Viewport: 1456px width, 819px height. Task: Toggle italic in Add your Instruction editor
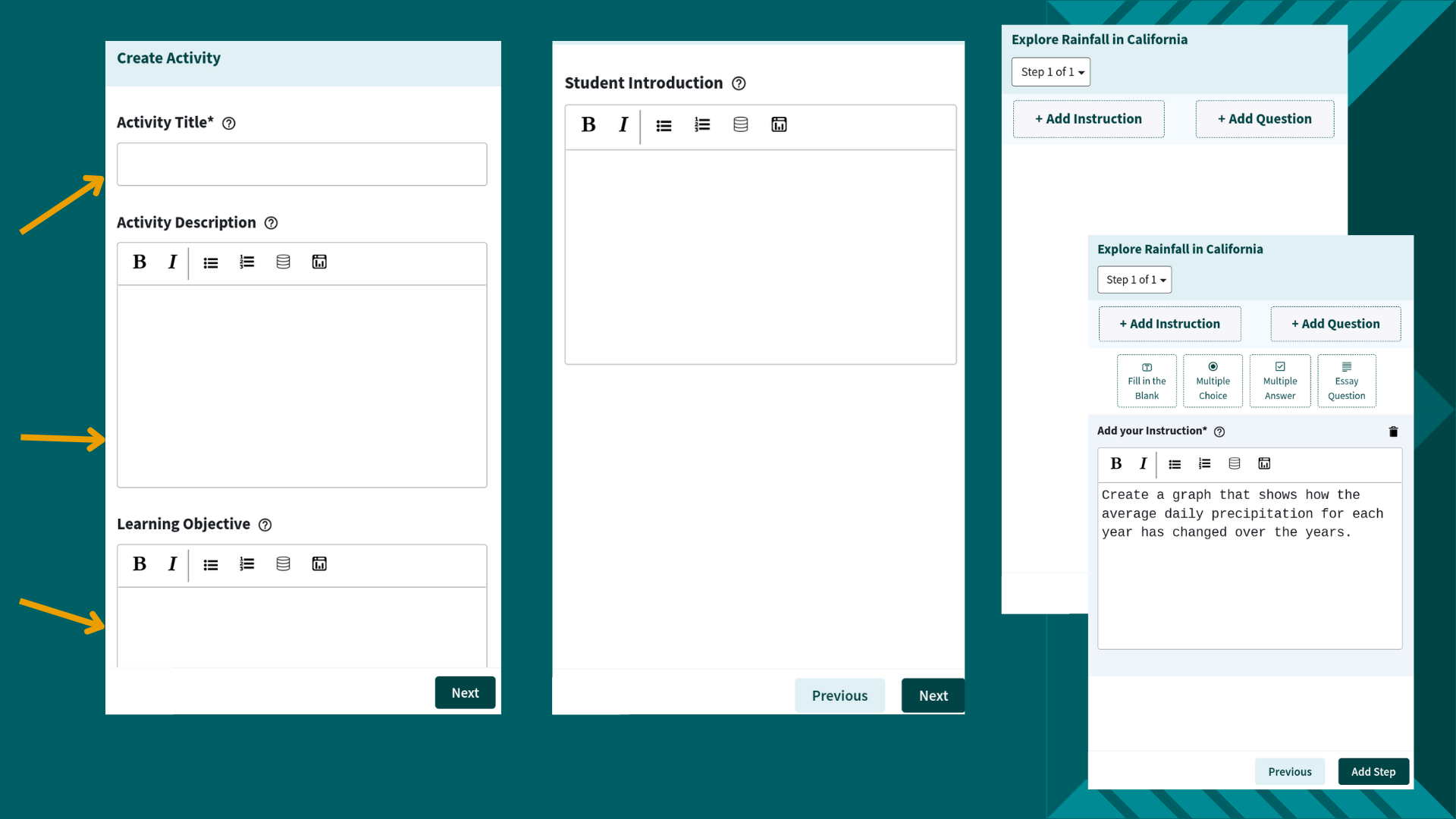[x=1143, y=464]
